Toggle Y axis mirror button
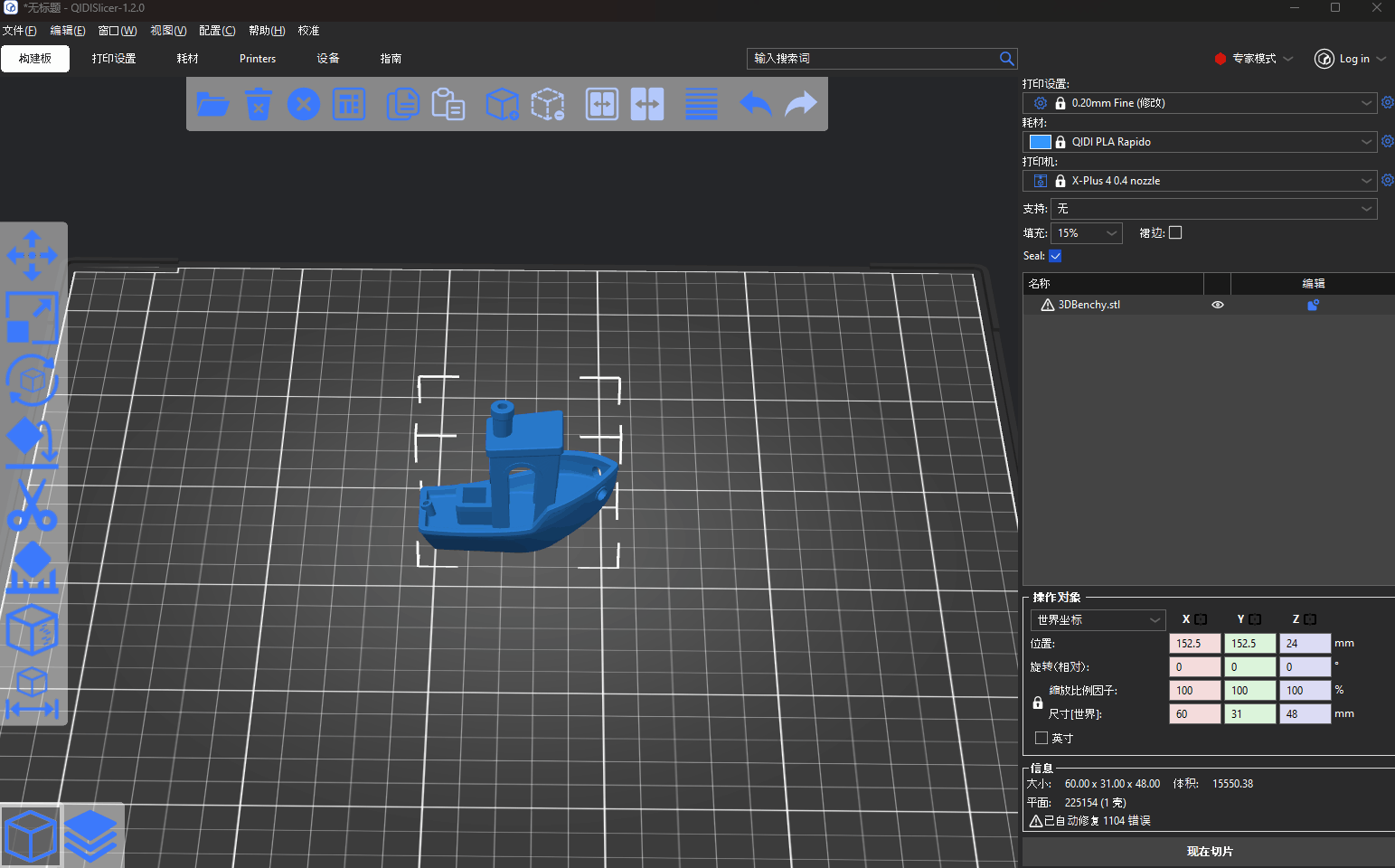 point(1255,619)
